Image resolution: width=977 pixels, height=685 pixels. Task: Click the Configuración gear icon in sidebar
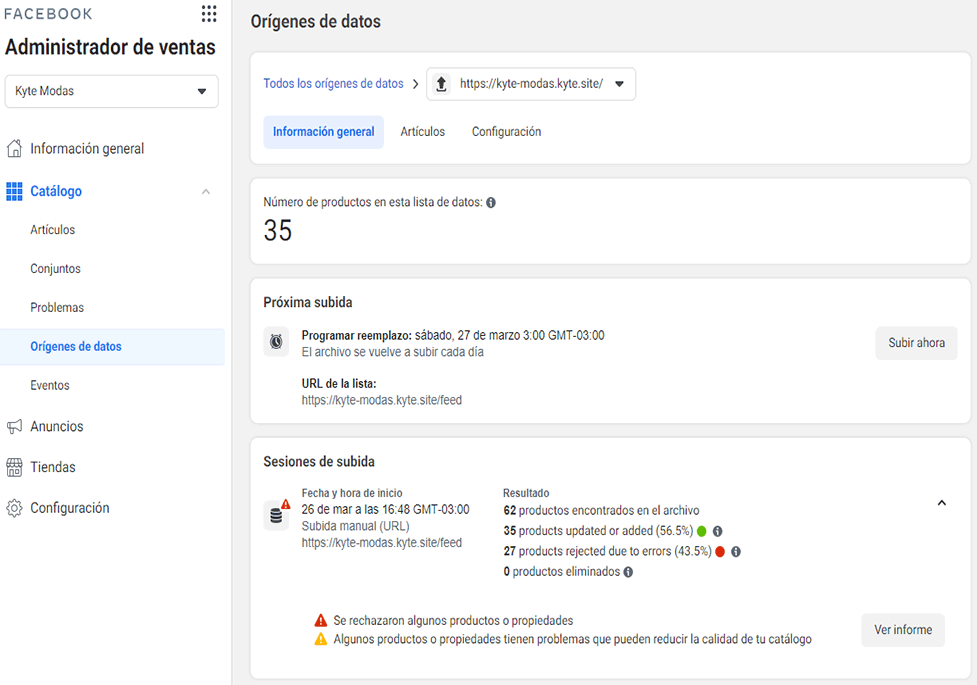[x=14, y=508]
